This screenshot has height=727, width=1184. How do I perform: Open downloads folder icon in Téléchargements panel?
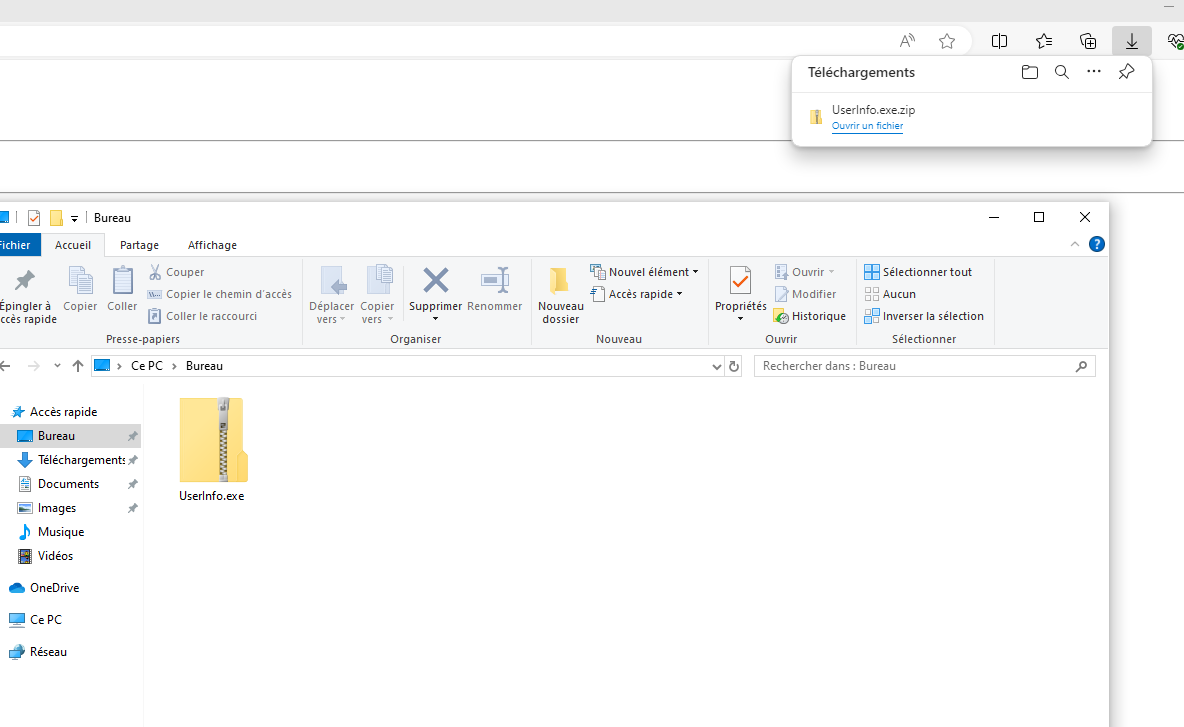coord(1029,72)
